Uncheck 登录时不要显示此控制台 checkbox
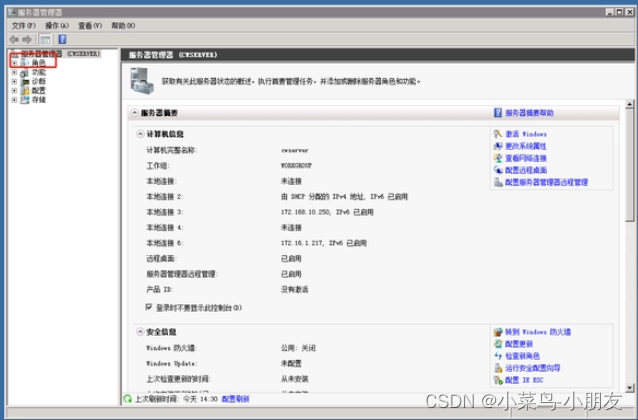The width and height of the screenshot is (638, 420). click(x=149, y=307)
